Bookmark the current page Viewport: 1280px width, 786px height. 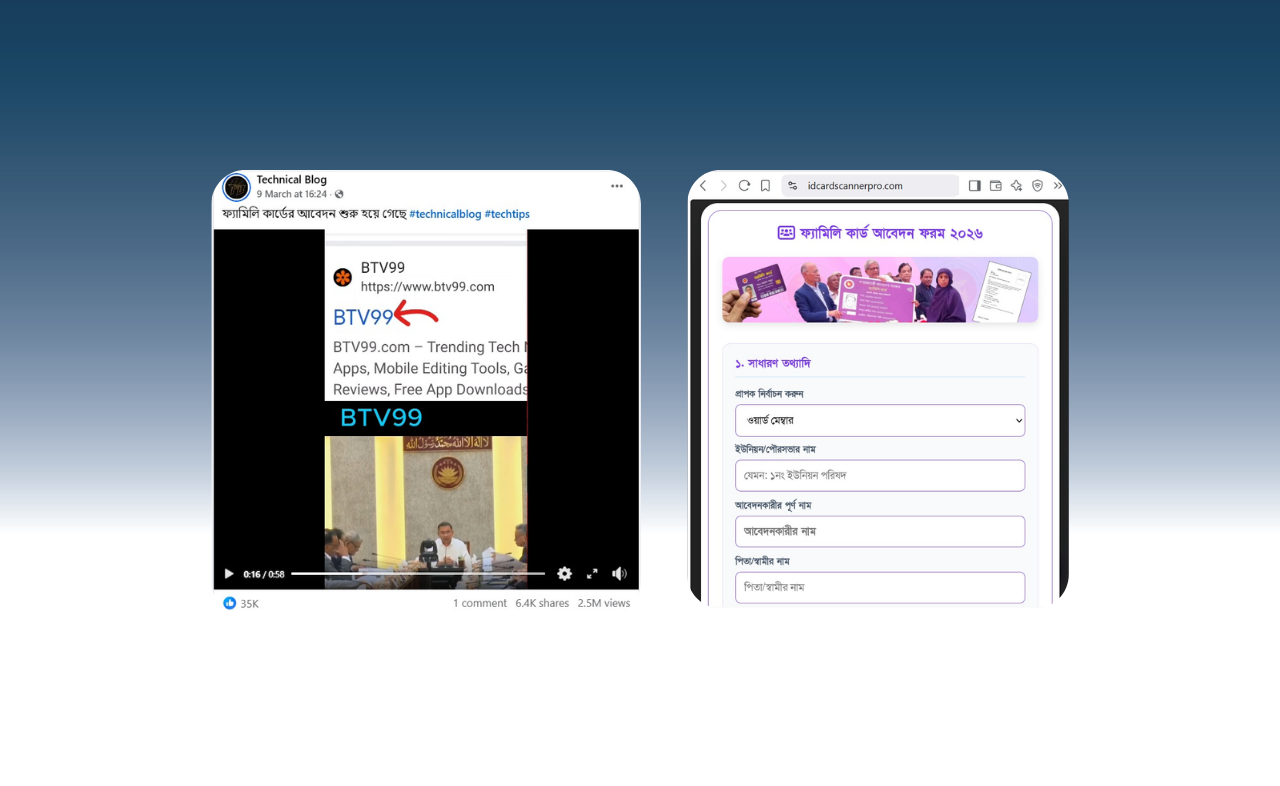coord(765,186)
